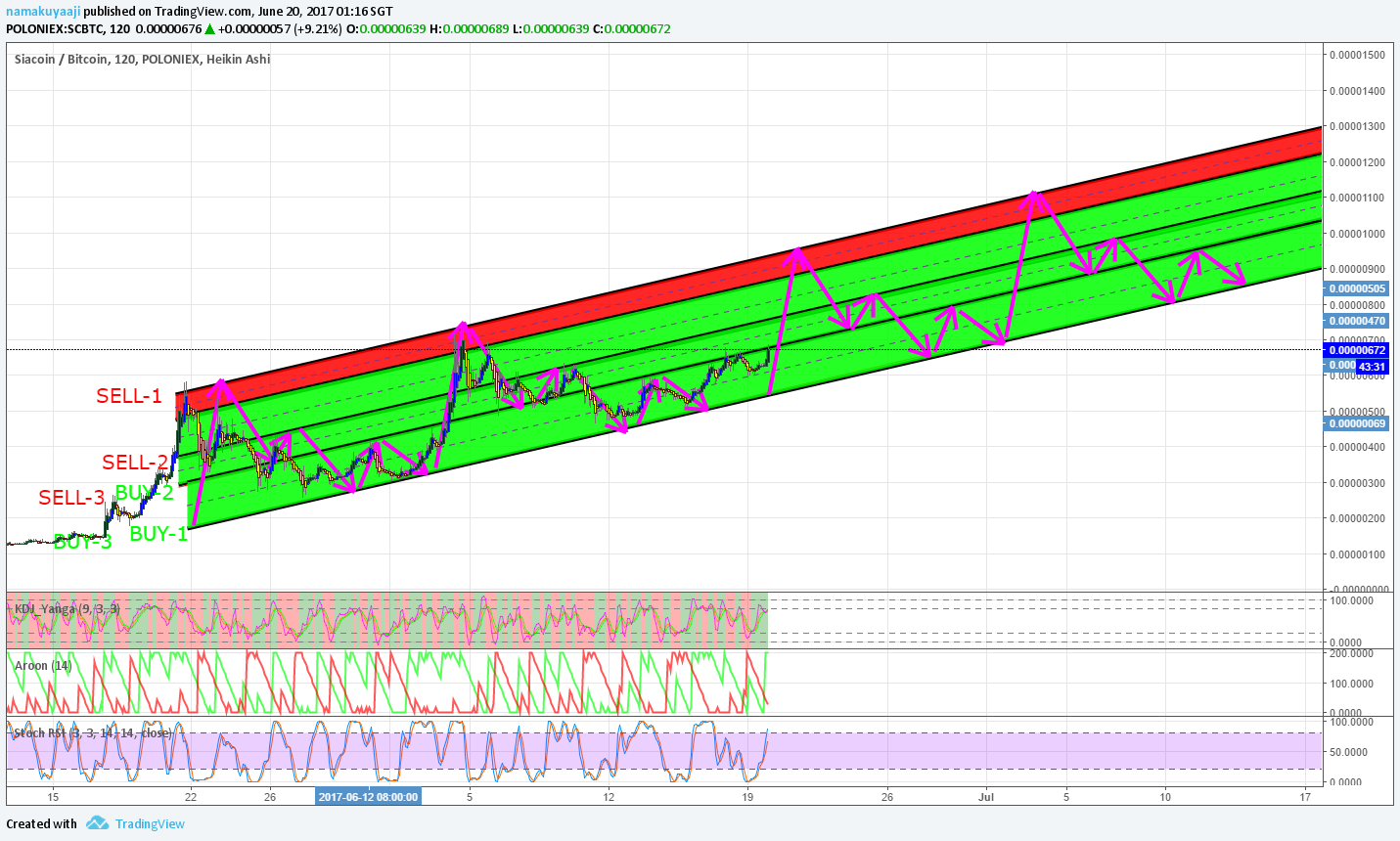The image size is (1400, 841).
Task: Click the Stoch RSI indicator label
Action: point(92,732)
